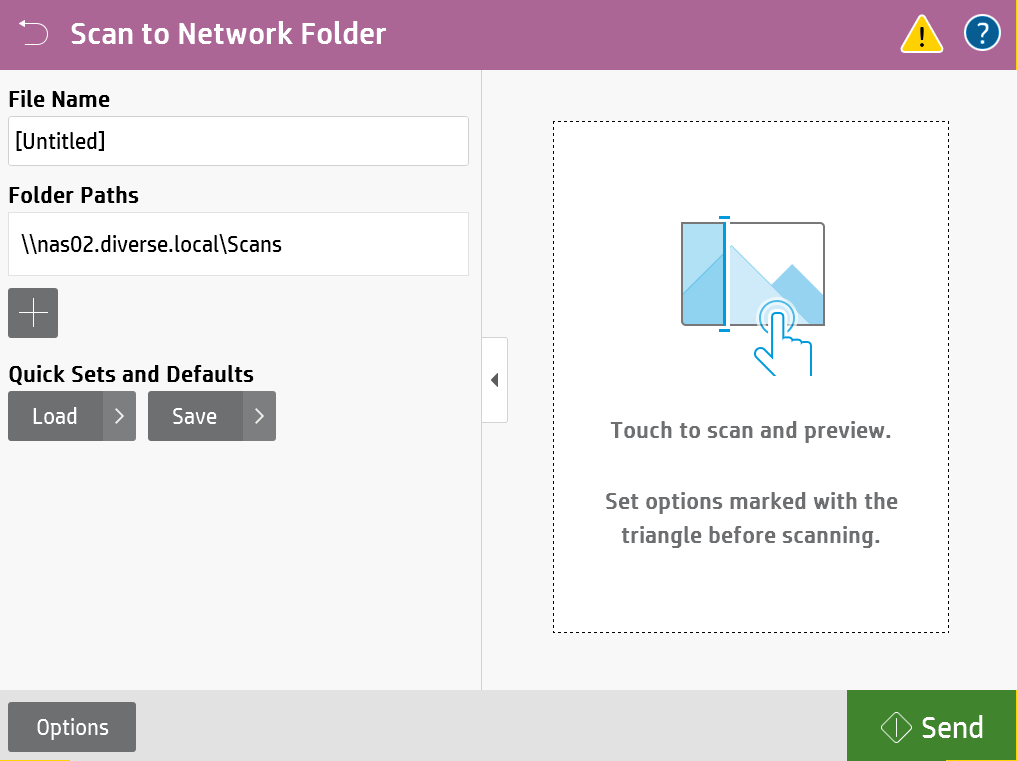Open the yellow warning alert icon
The height and width of the screenshot is (761, 1017).
pyautogui.click(x=921, y=35)
